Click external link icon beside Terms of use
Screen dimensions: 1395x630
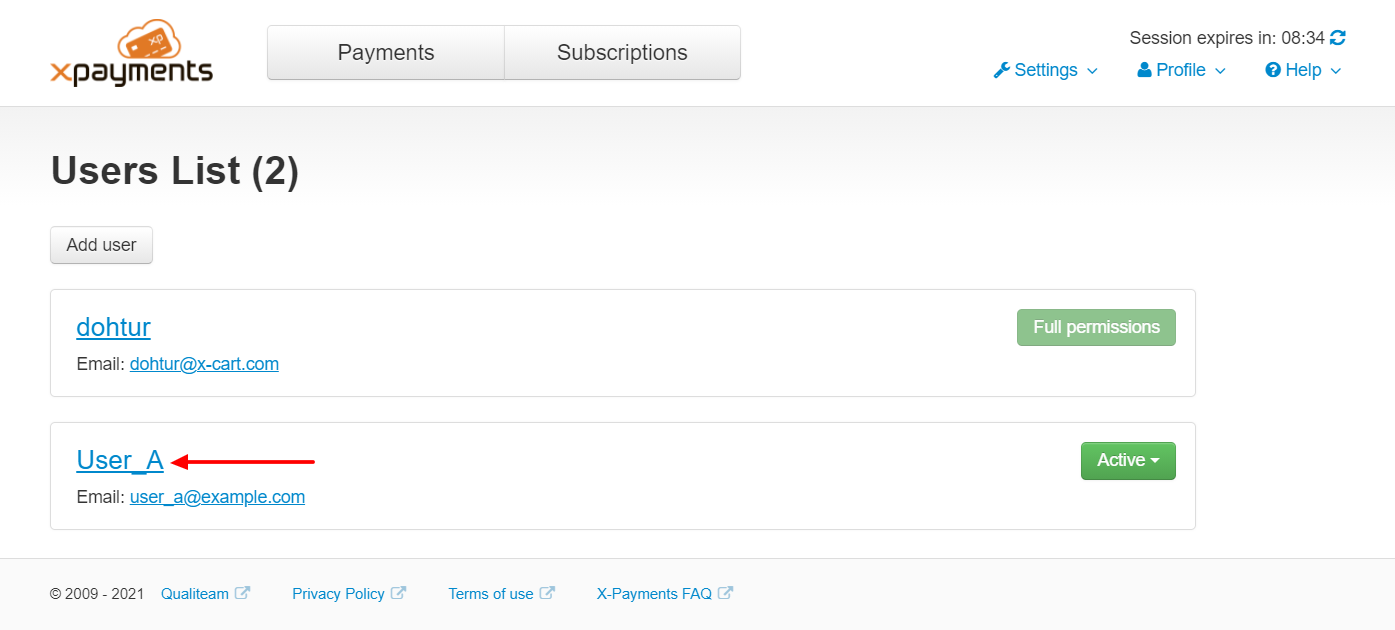click(547, 593)
